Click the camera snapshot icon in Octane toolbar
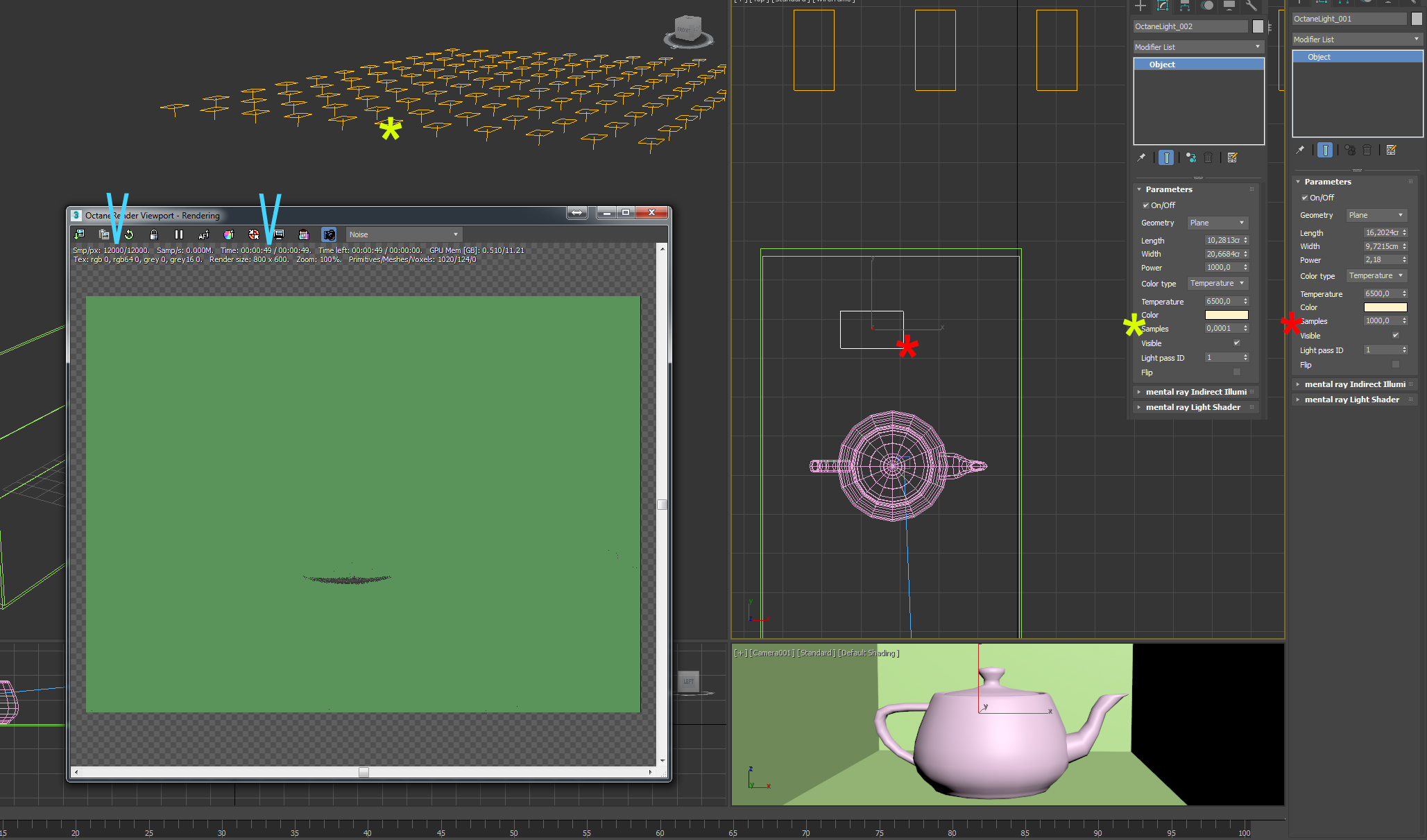The height and width of the screenshot is (840, 1427). tap(329, 234)
